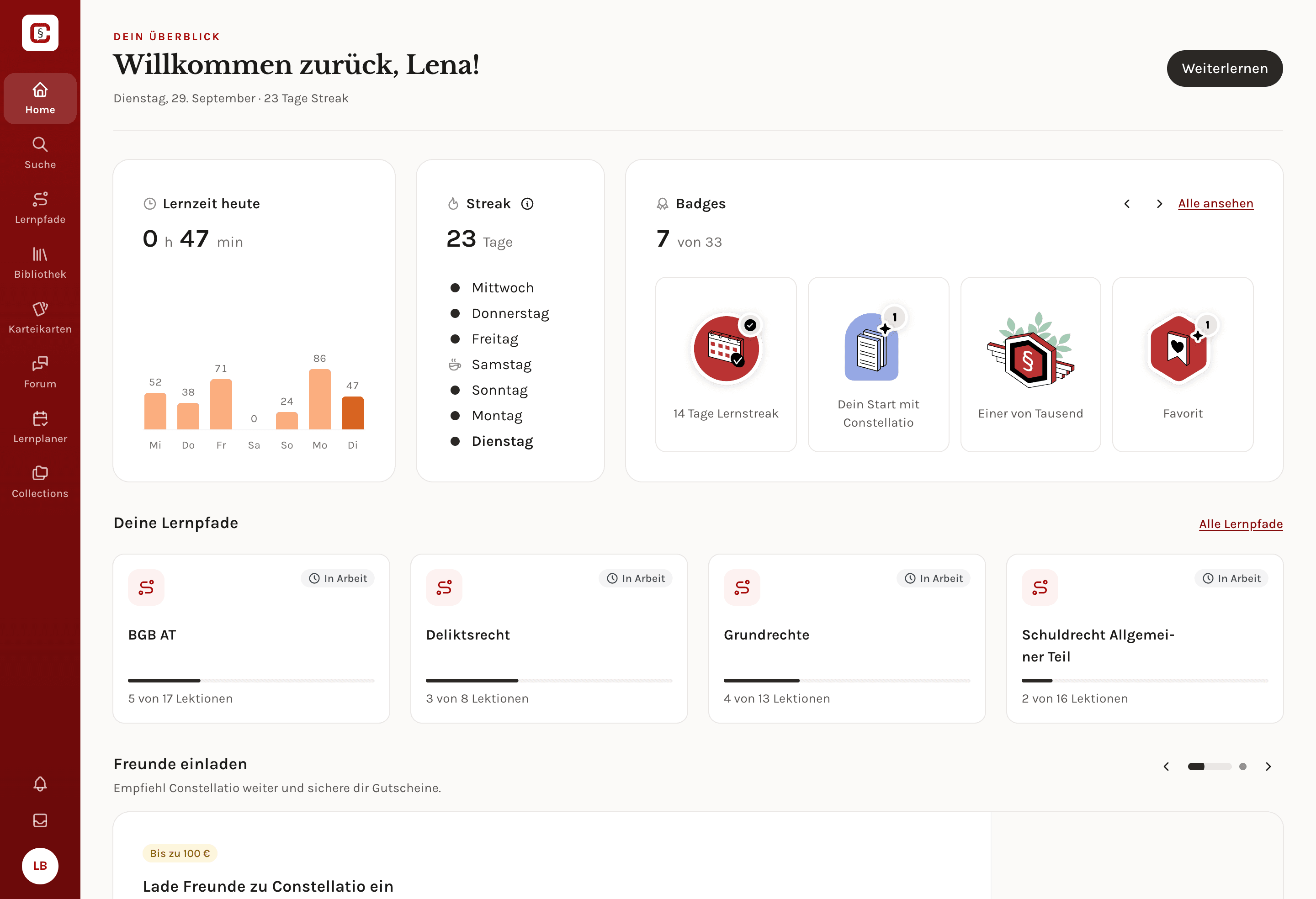Open the inbox icon in the sidebar

(x=40, y=820)
